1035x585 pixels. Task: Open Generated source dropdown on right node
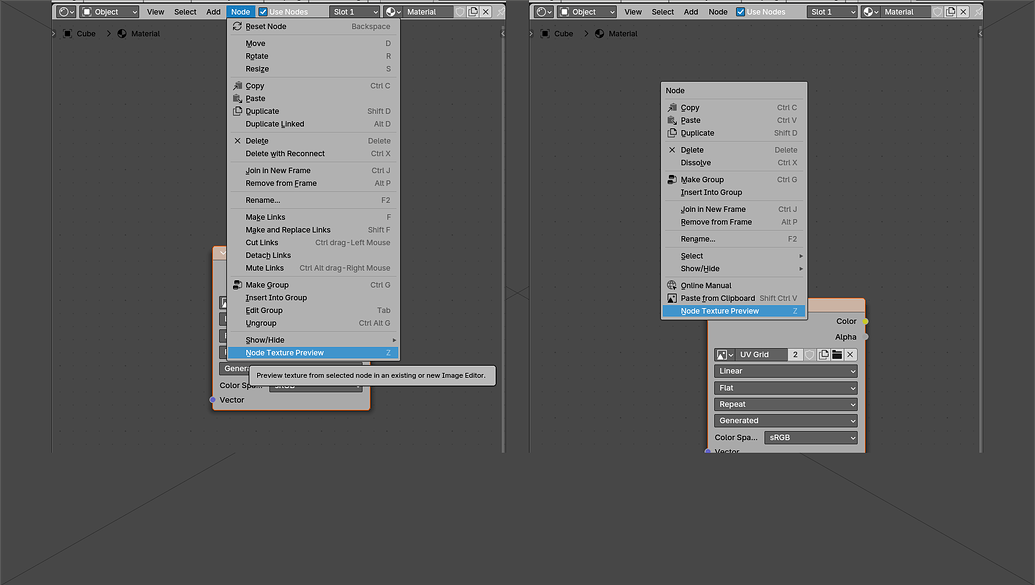tap(786, 421)
